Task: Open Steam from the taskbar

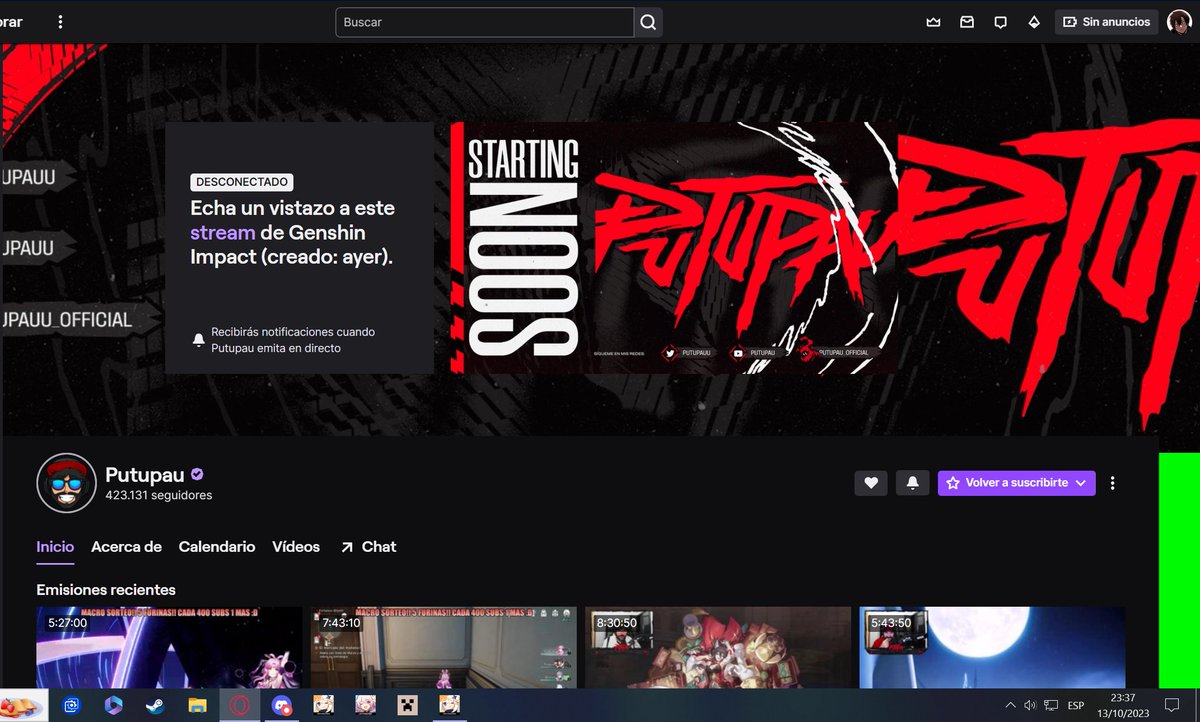Action: pos(155,705)
